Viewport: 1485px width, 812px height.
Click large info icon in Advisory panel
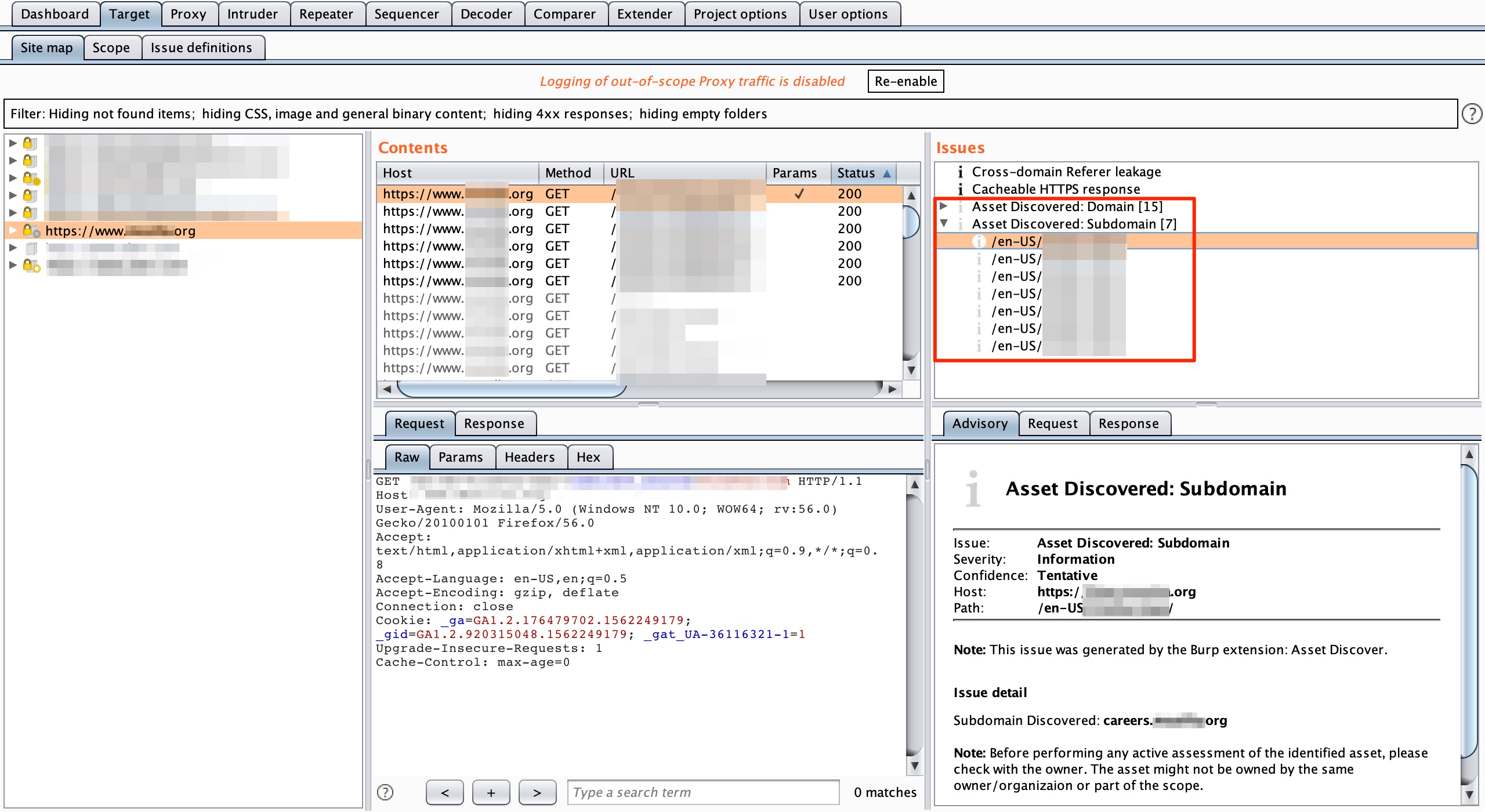pyautogui.click(x=973, y=488)
